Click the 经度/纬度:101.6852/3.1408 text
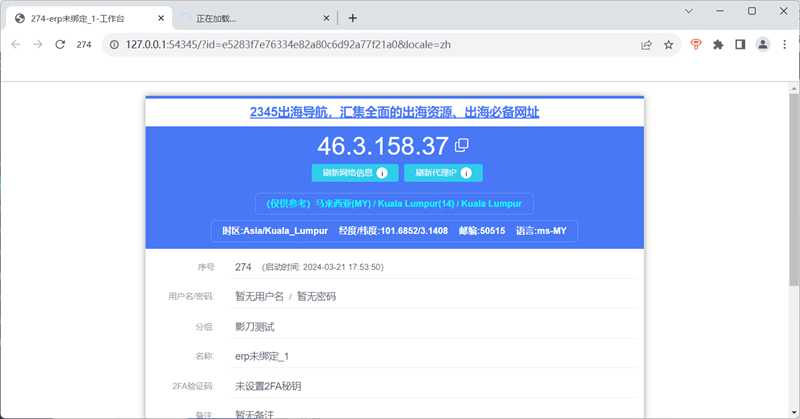 click(393, 231)
